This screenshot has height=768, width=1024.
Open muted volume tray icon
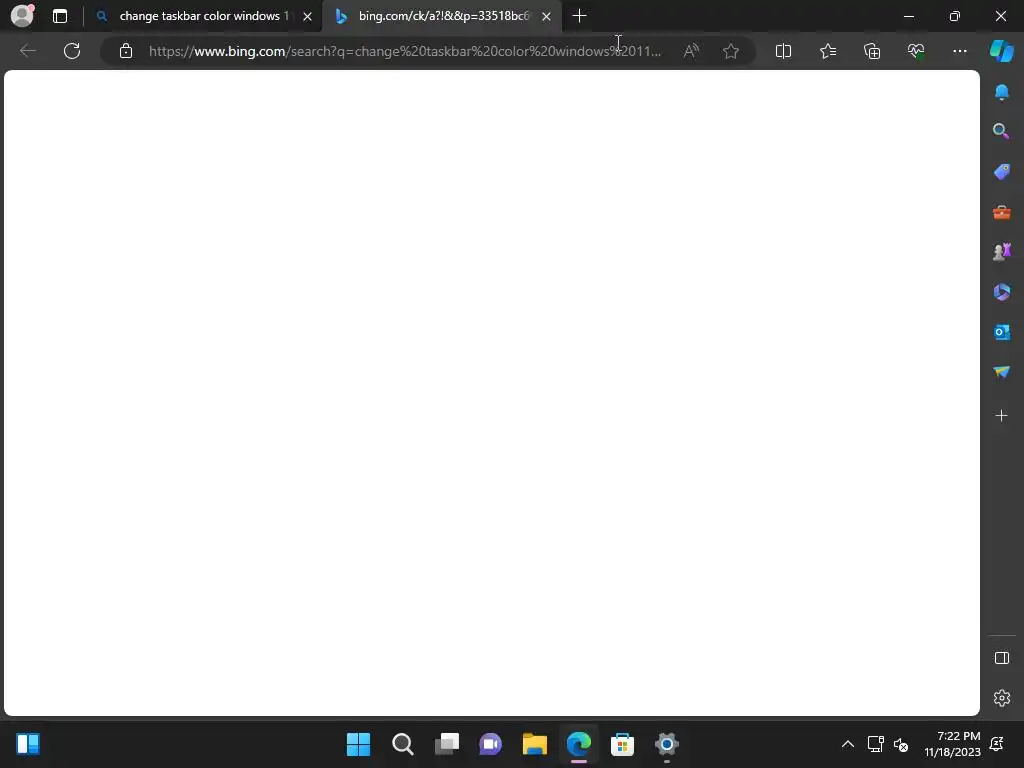click(x=901, y=744)
